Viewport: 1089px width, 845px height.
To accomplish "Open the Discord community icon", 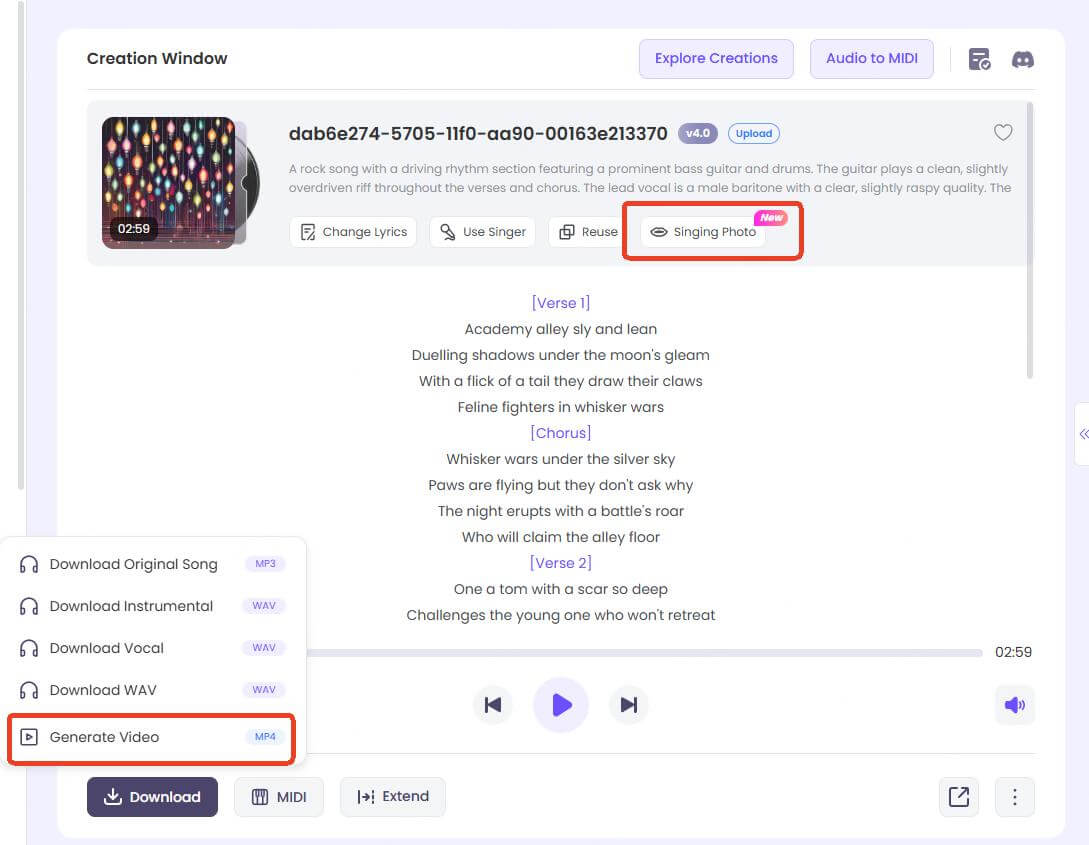I will point(1022,59).
